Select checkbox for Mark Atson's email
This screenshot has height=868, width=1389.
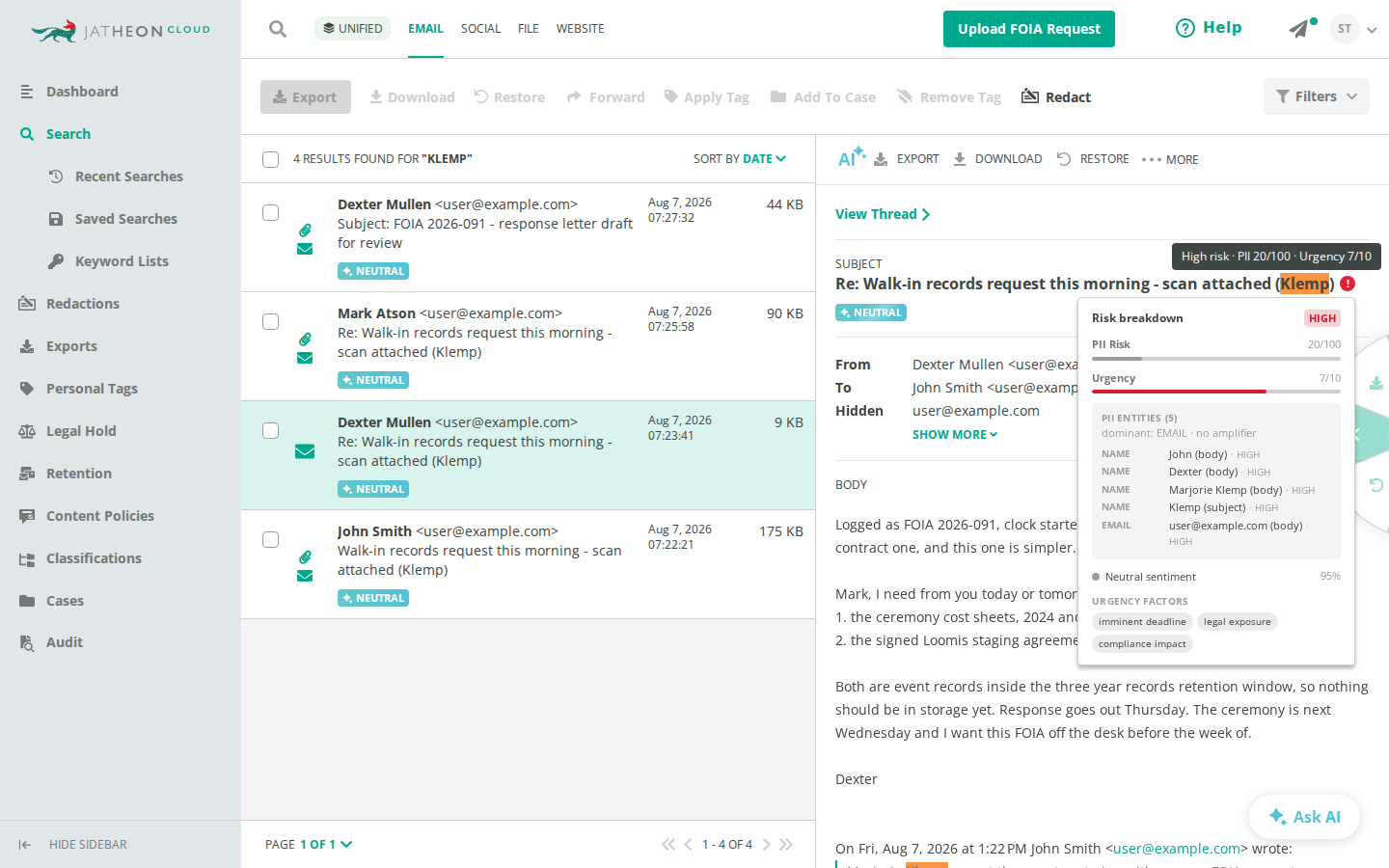pos(271,322)
